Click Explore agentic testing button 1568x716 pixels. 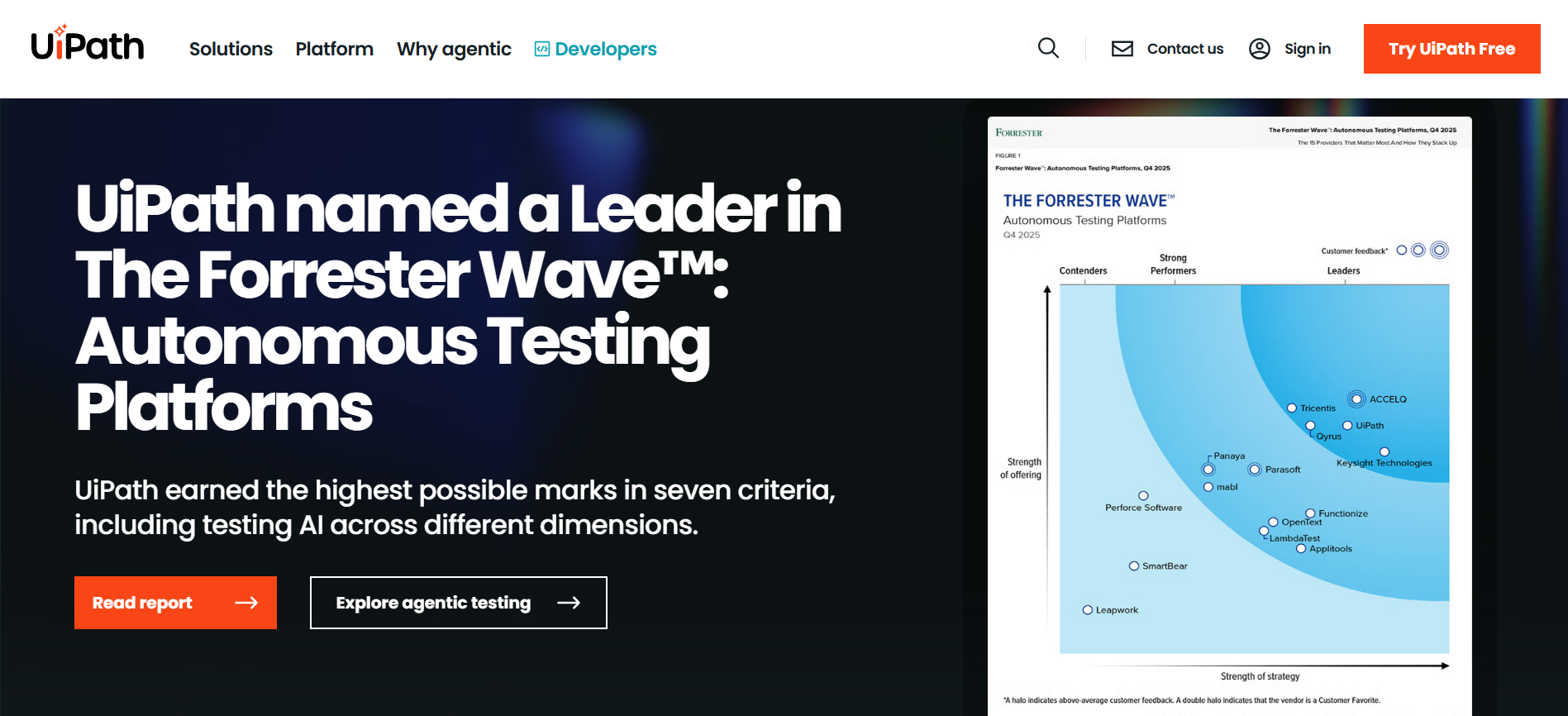click(x=459, y=603)
